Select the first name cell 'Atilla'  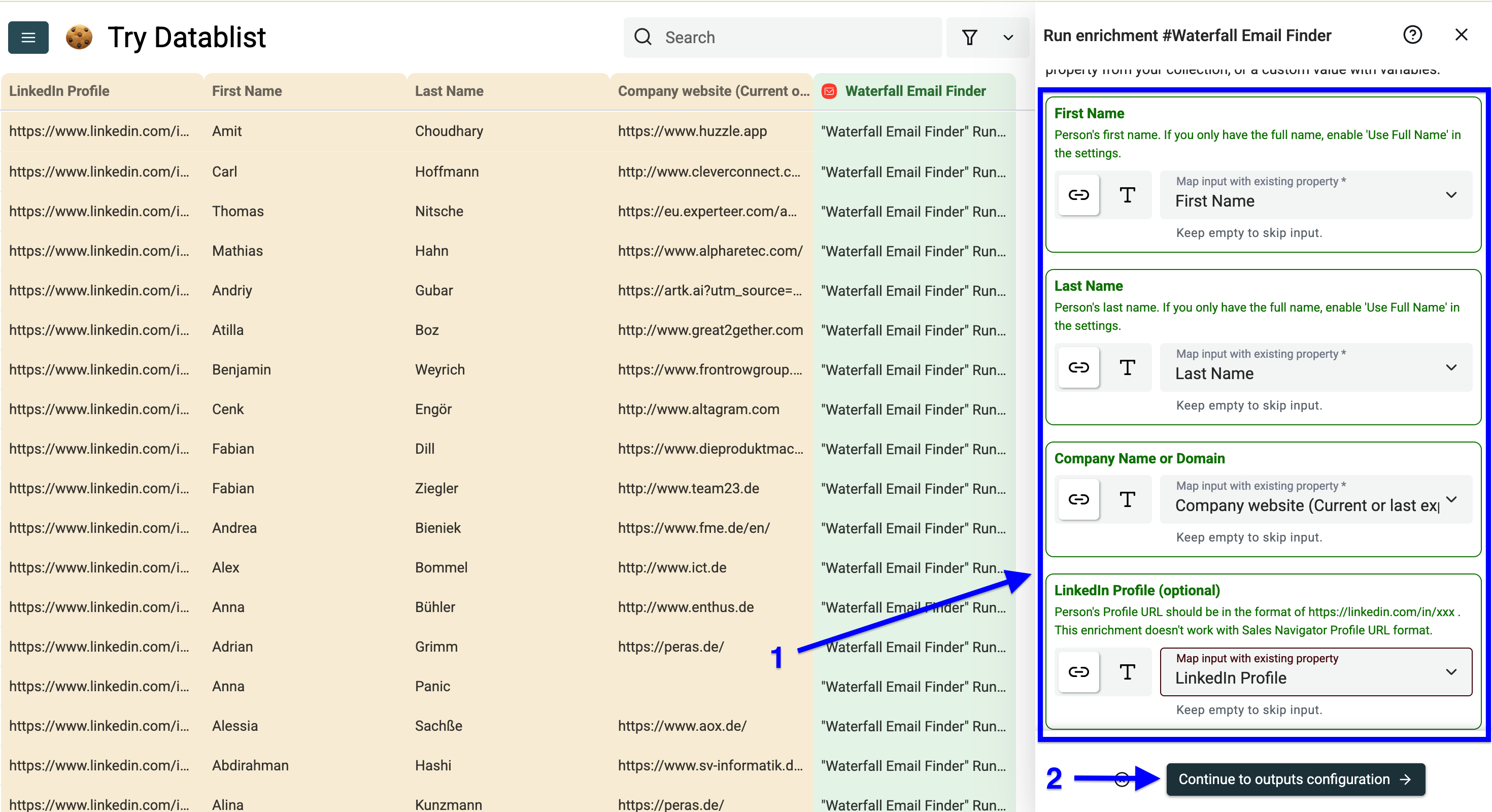tap(305, 330)
